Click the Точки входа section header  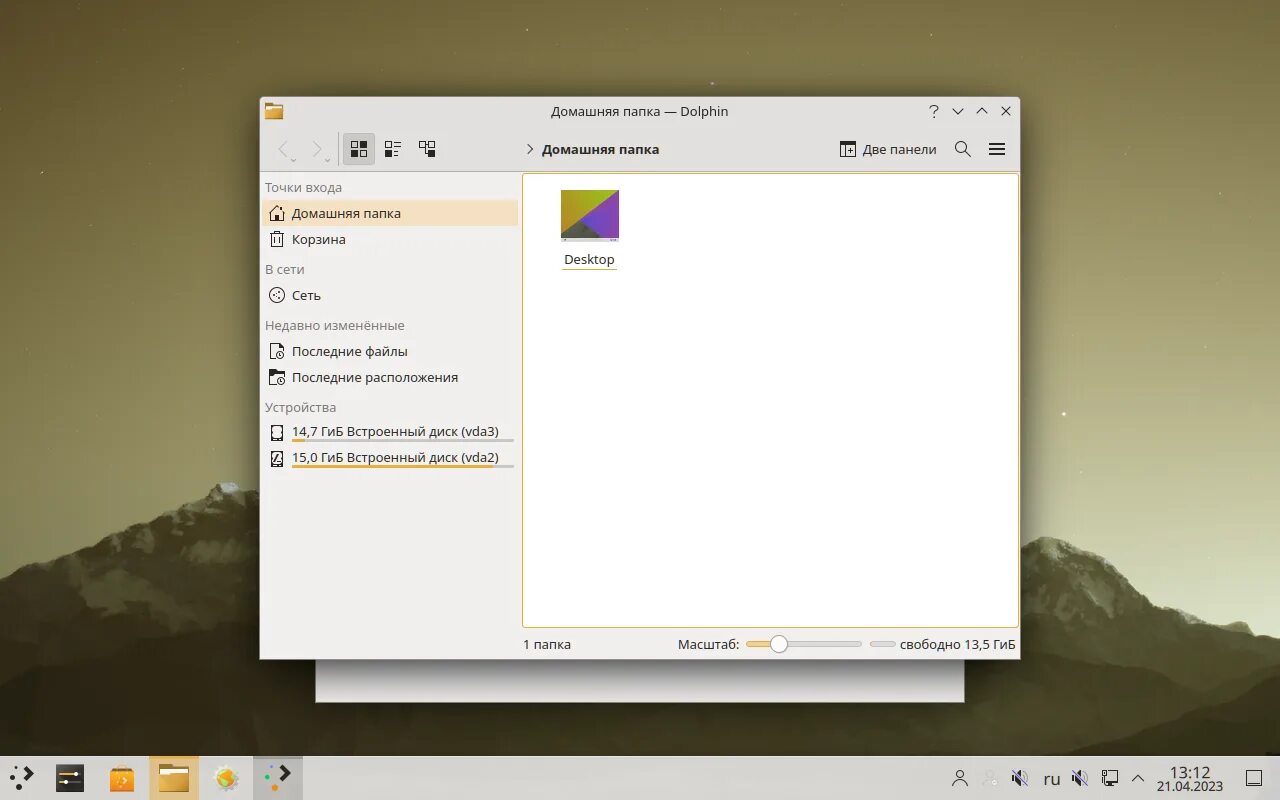point(303,187)
